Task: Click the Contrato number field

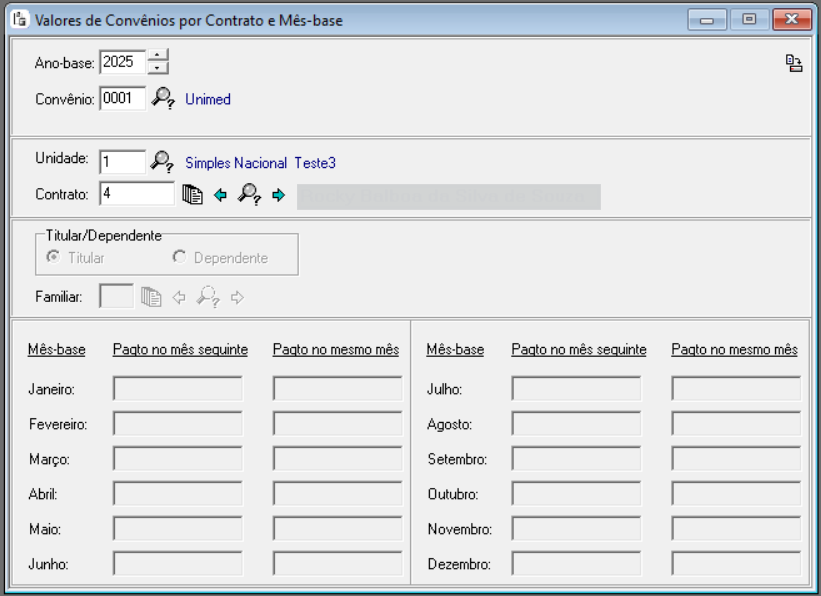Action: coord(137,194)
